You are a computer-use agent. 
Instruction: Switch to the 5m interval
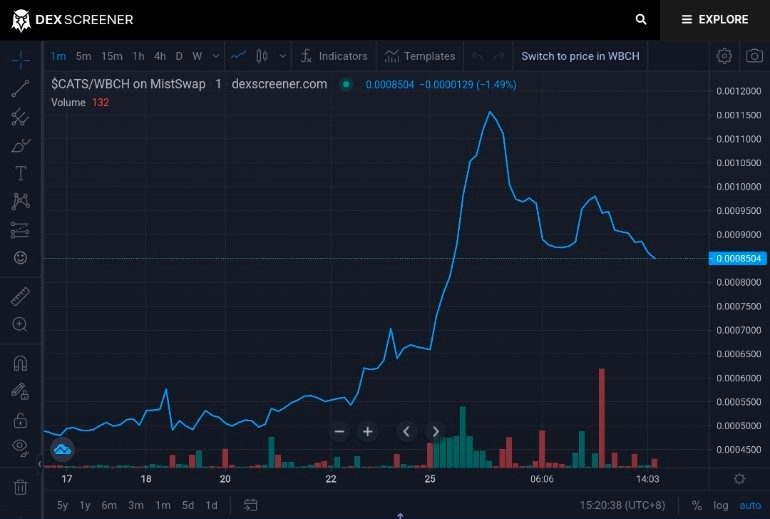click(x=83, y=56)
